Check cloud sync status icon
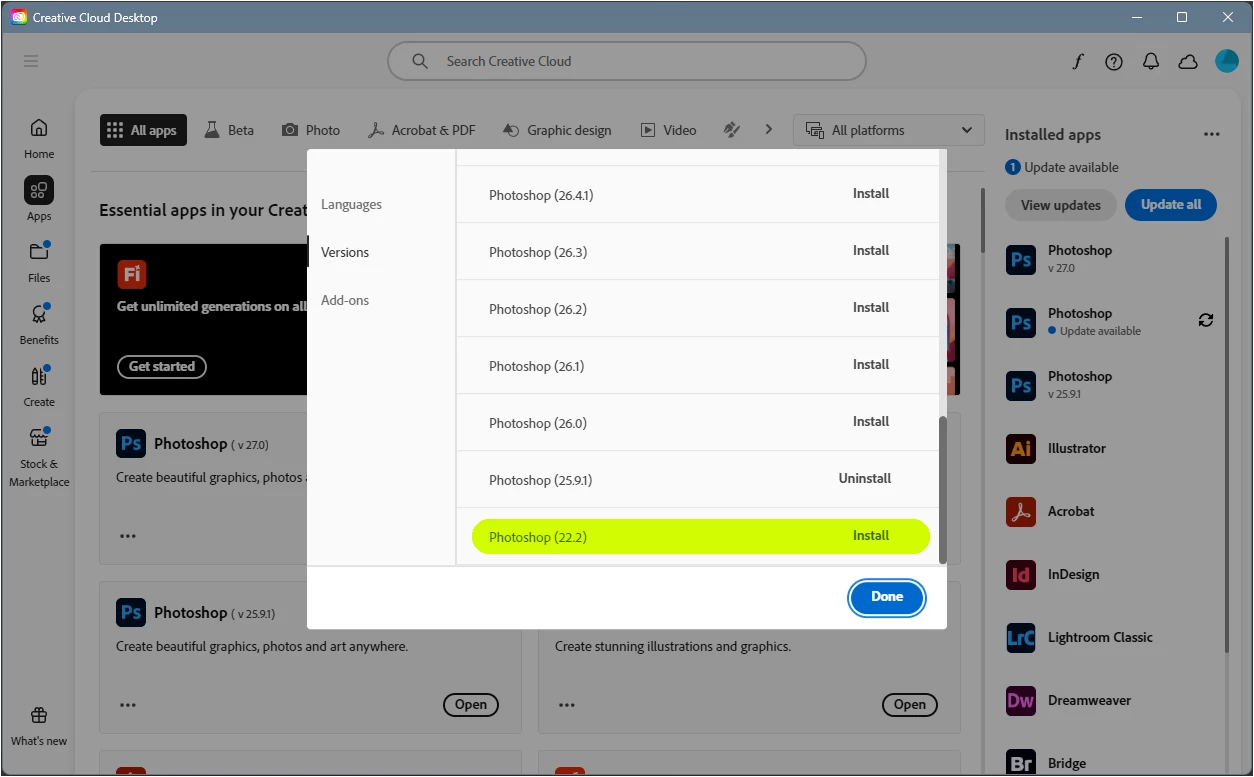Image resolution: width=1254 pixels, height=777 pixels. tap(1188, 61)
